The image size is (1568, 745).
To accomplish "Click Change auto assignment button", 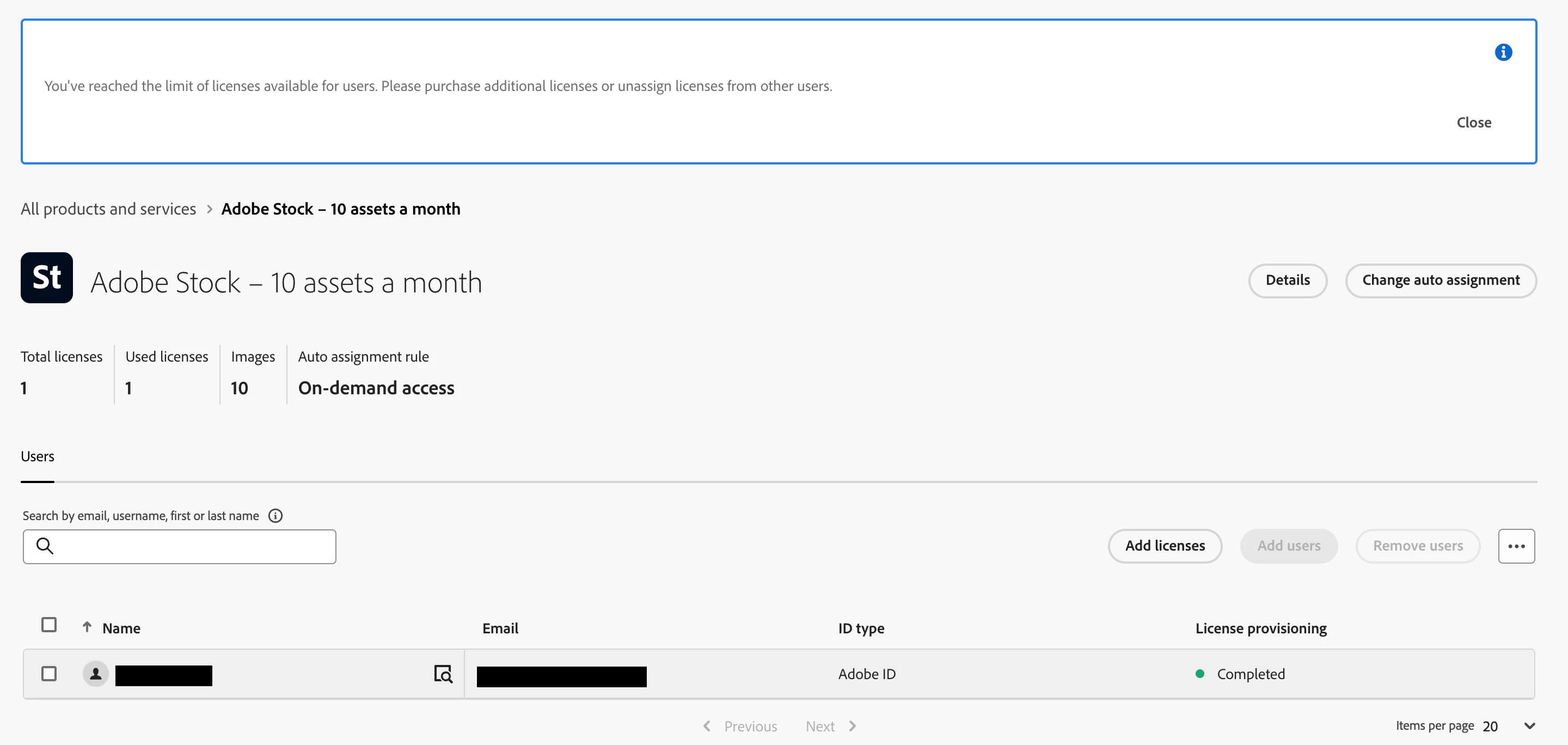I will click(x=1440, y=280).
